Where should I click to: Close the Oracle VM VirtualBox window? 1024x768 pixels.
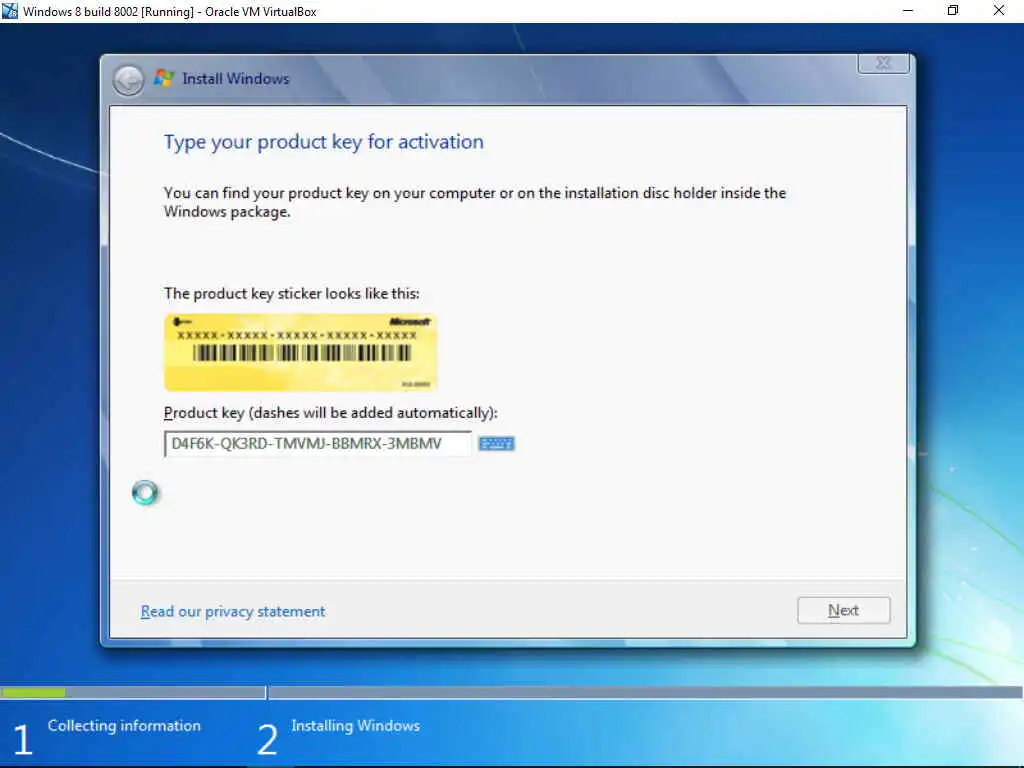click(x=999, y=11)
